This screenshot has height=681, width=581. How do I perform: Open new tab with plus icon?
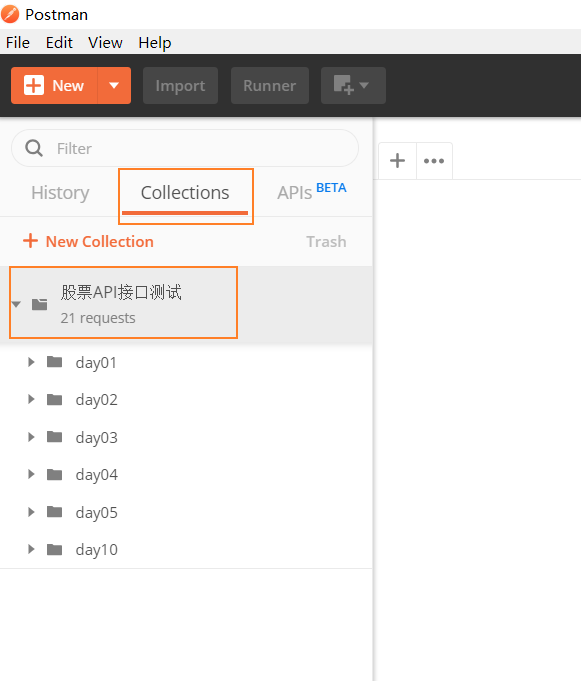pyautogui.click(x=397, y=161)
